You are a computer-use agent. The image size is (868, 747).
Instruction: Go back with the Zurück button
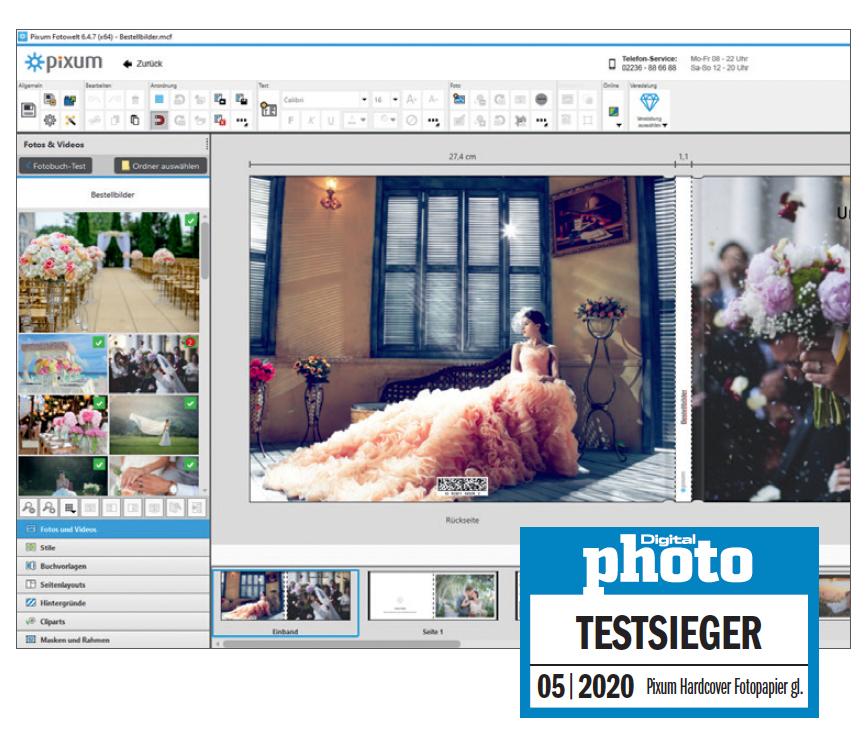[143, 64]
